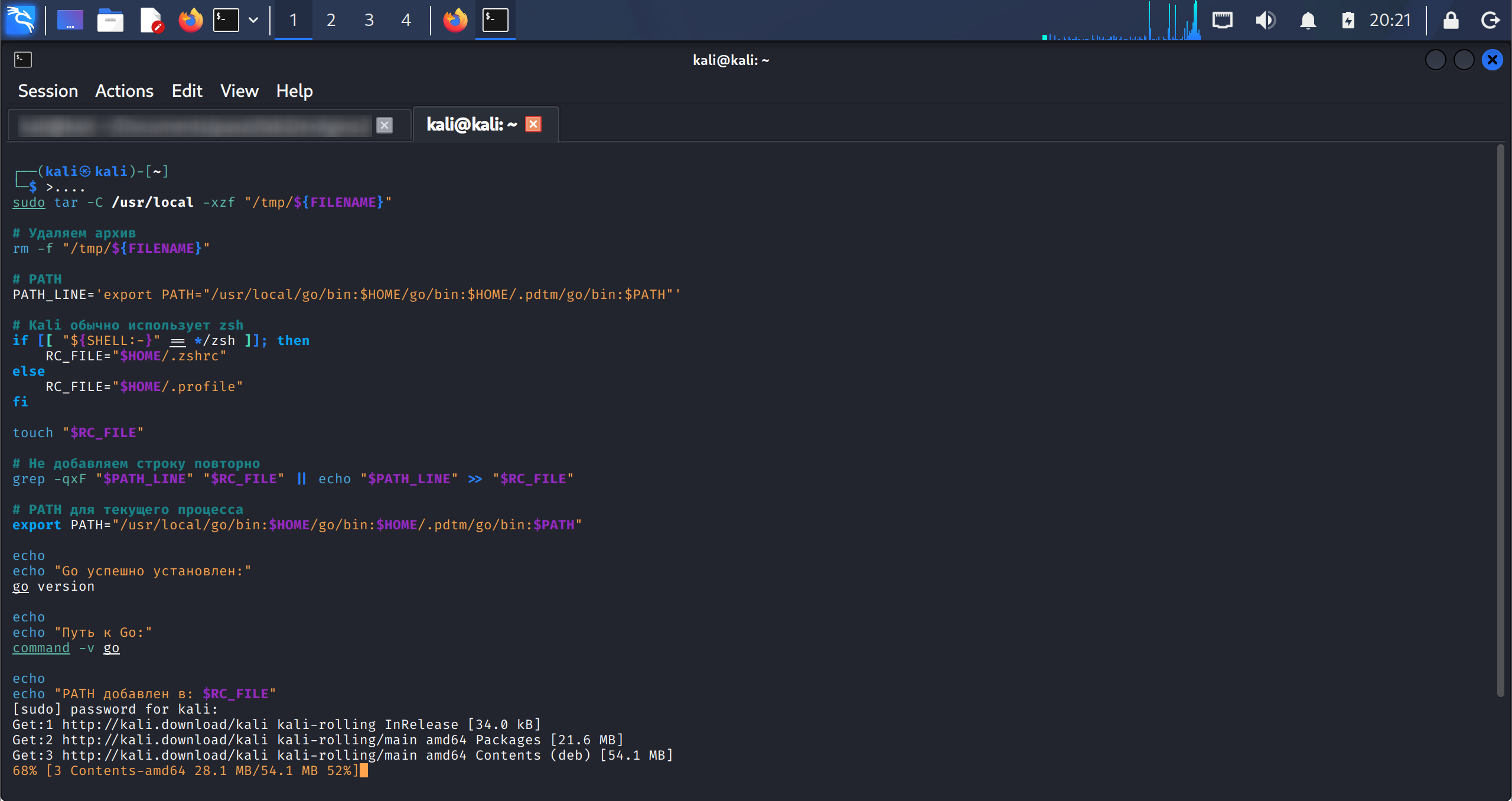Open the terminal window menu icon
The width and height of the screenshot is (1512, 801).
pyautogui.click(x=23, y=60)
